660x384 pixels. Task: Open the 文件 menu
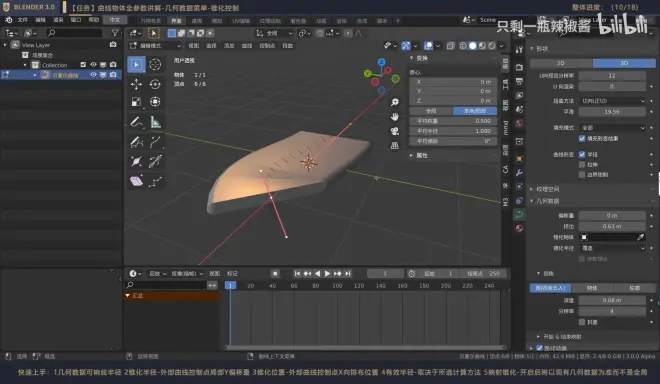point(22,20)
